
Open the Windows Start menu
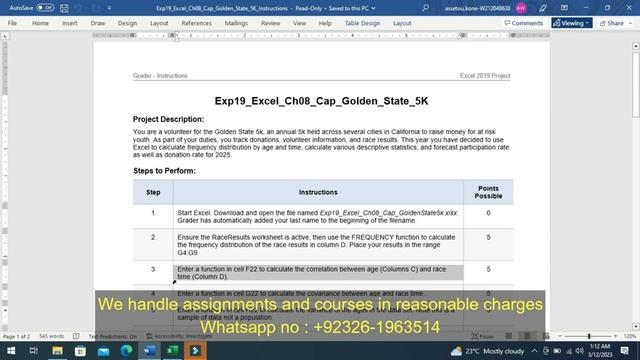tap(11, 351)
